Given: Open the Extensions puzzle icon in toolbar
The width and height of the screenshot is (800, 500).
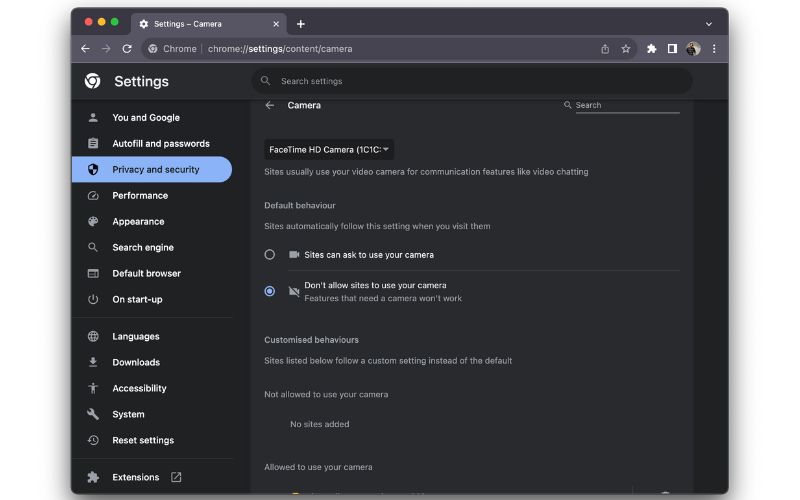Looking at the screenshot, I should (x=652, y=48).
